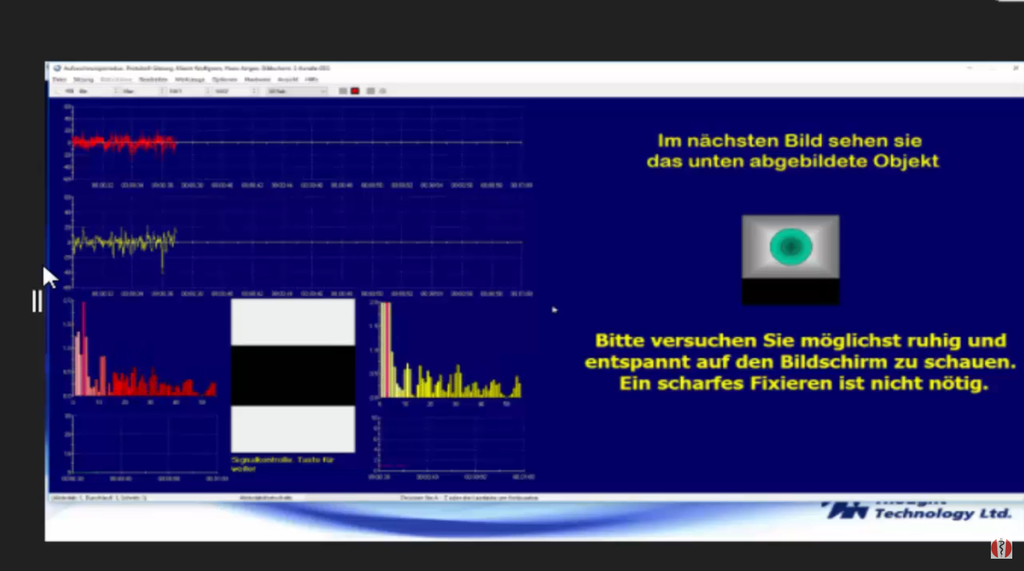Click the application icon in title bar
Viewport: 1024px width, 571px height.
[57, 68]
